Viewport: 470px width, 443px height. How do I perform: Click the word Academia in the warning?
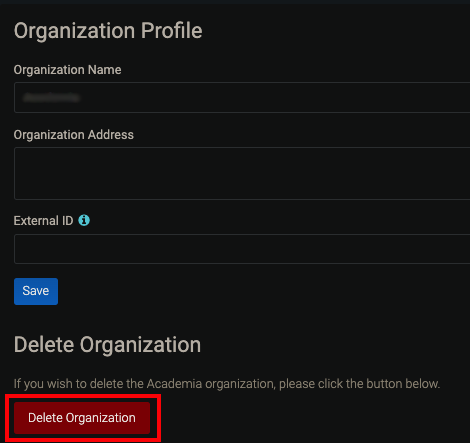174,384
